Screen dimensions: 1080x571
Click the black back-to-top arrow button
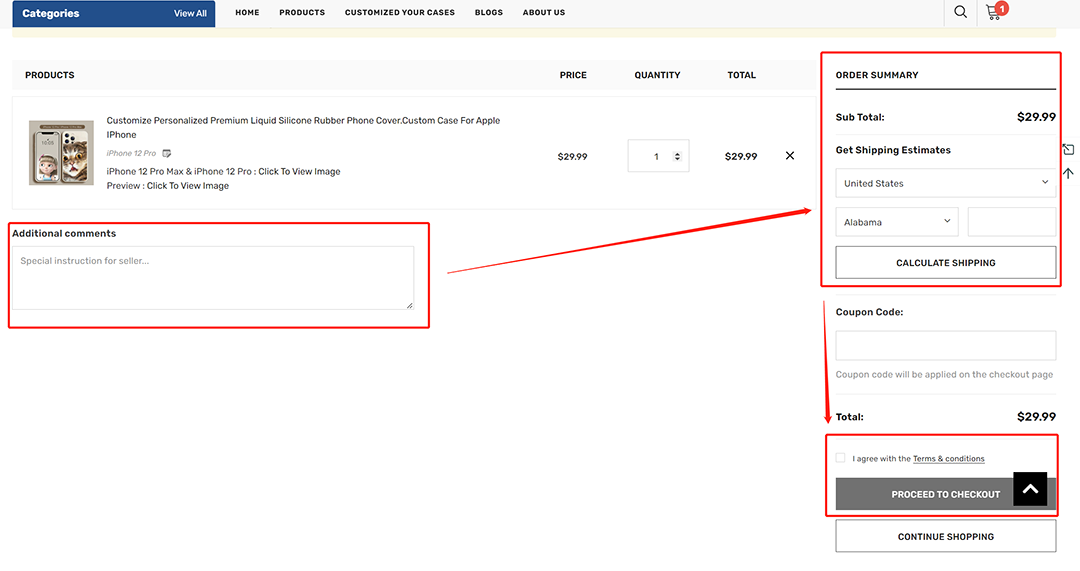click(x=1030, y=489)
